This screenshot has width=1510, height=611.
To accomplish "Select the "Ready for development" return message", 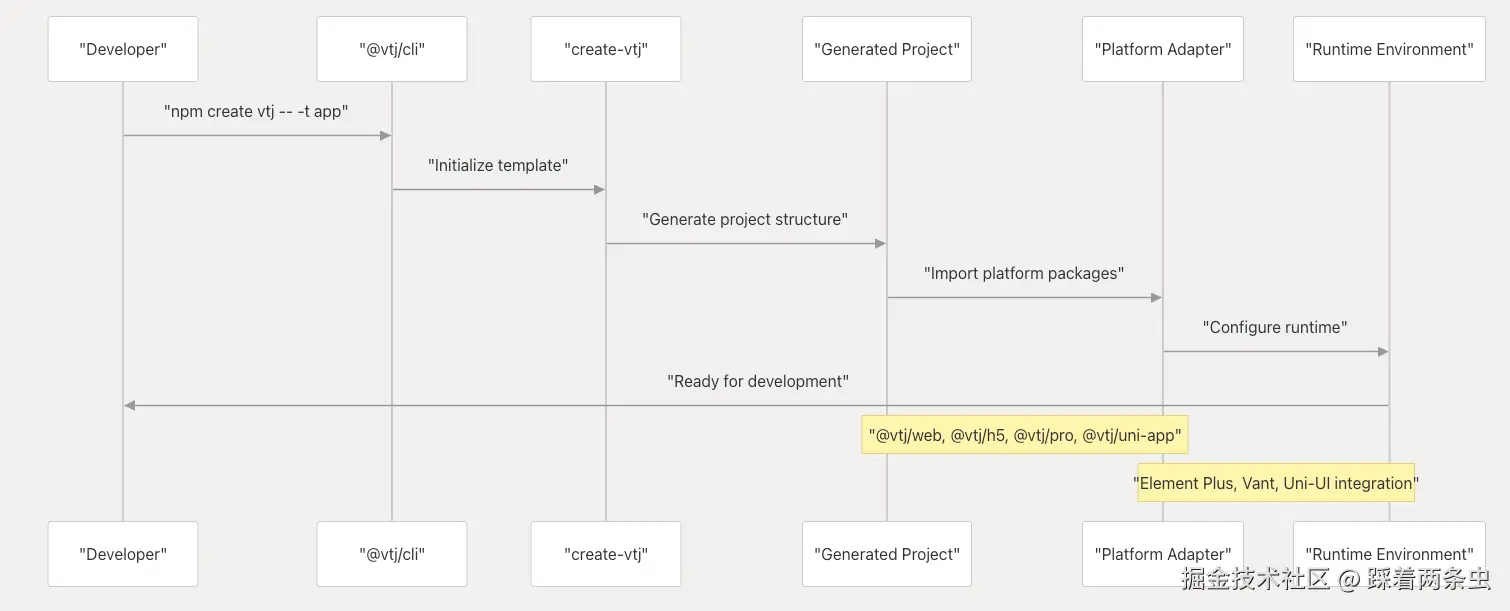I will point(757,382).
